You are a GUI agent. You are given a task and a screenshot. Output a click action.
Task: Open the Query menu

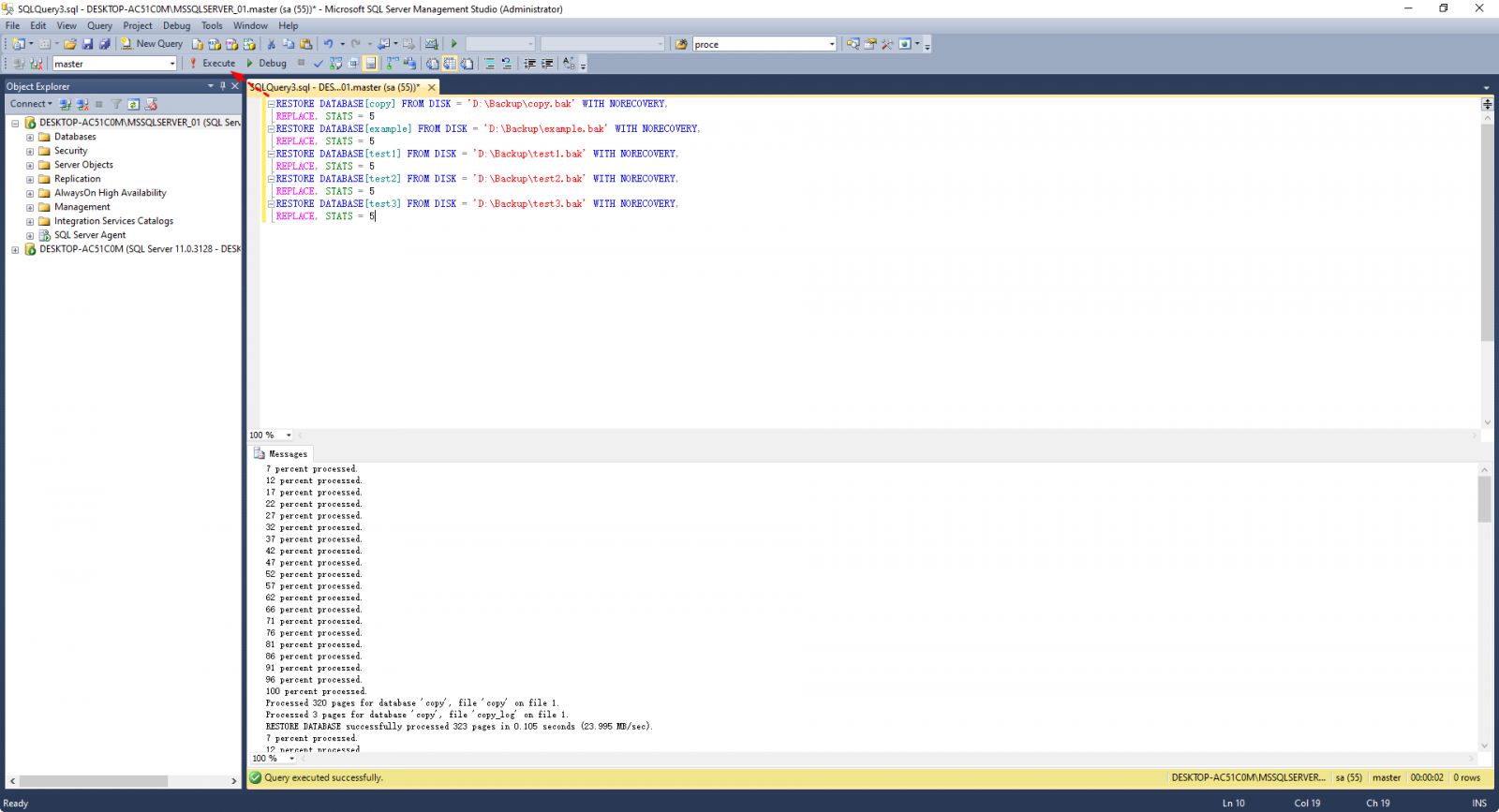point(99,26)
